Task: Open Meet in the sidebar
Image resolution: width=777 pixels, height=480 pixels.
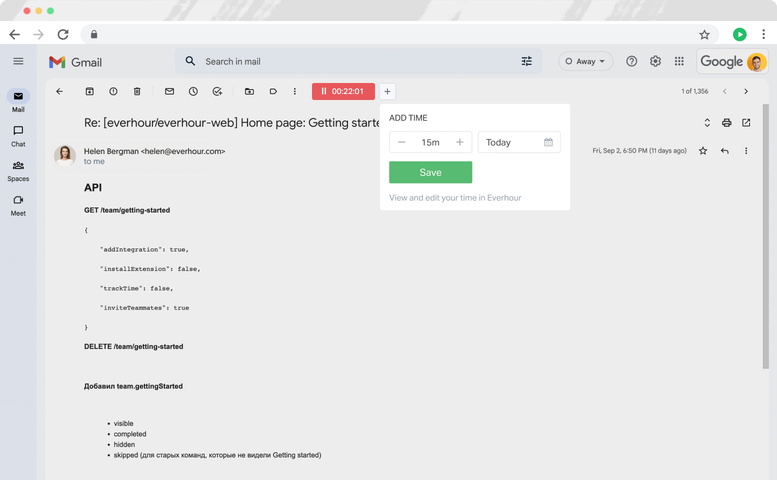Action: (18, 206)
